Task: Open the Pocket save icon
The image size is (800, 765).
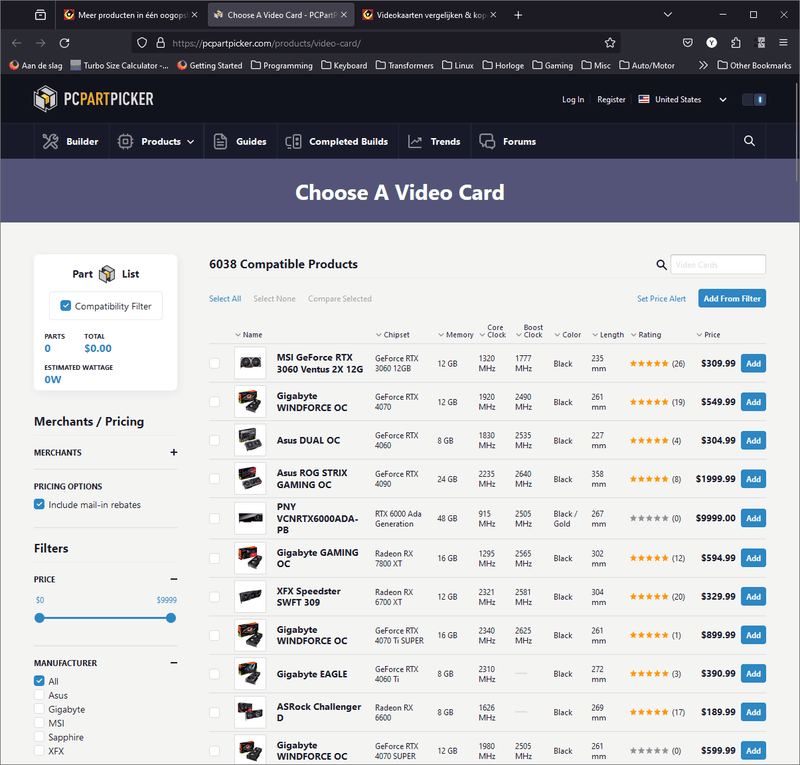Action: (x=687, y=43)
